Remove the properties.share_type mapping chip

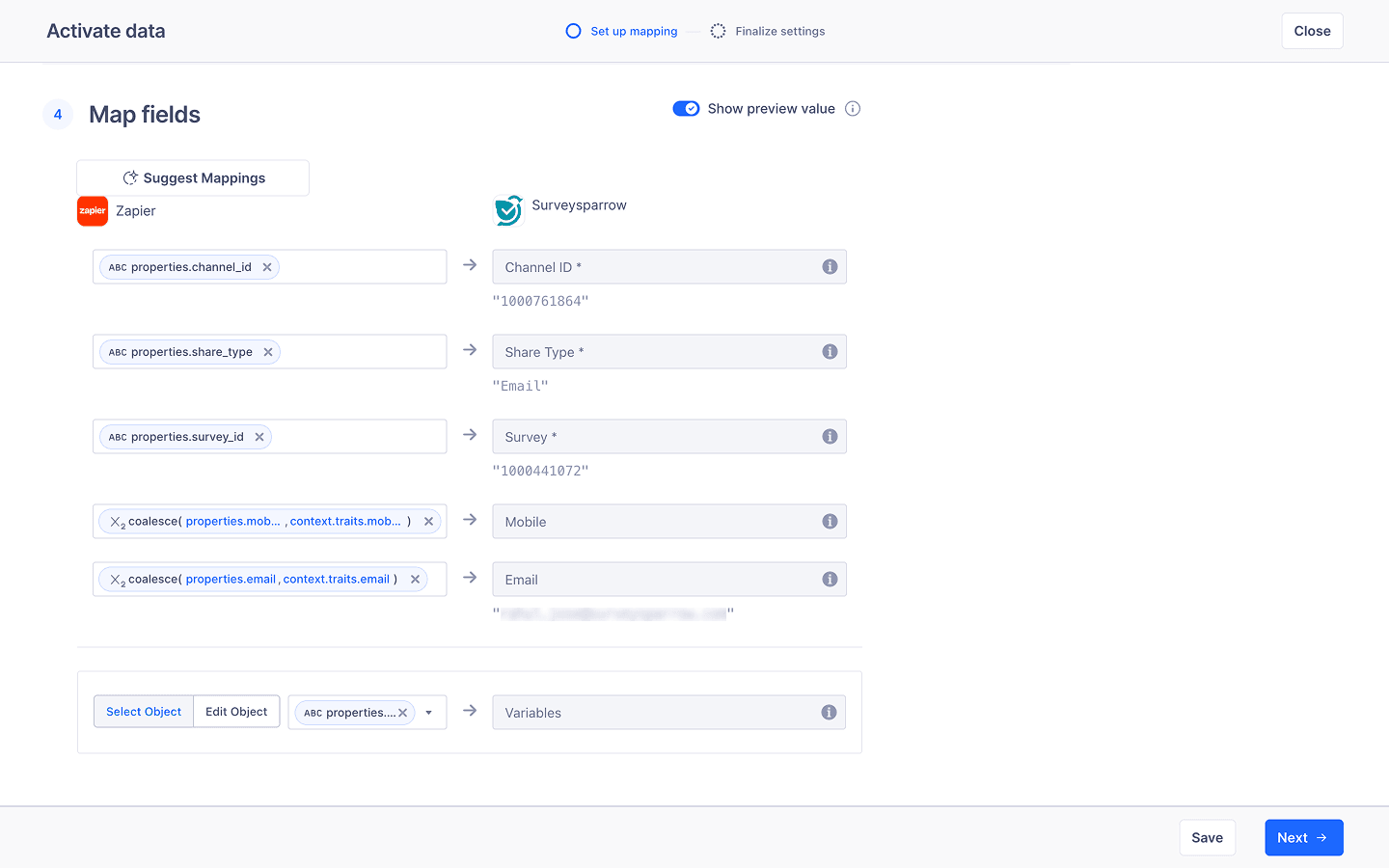pyautogui.click(x=268, y=352)
